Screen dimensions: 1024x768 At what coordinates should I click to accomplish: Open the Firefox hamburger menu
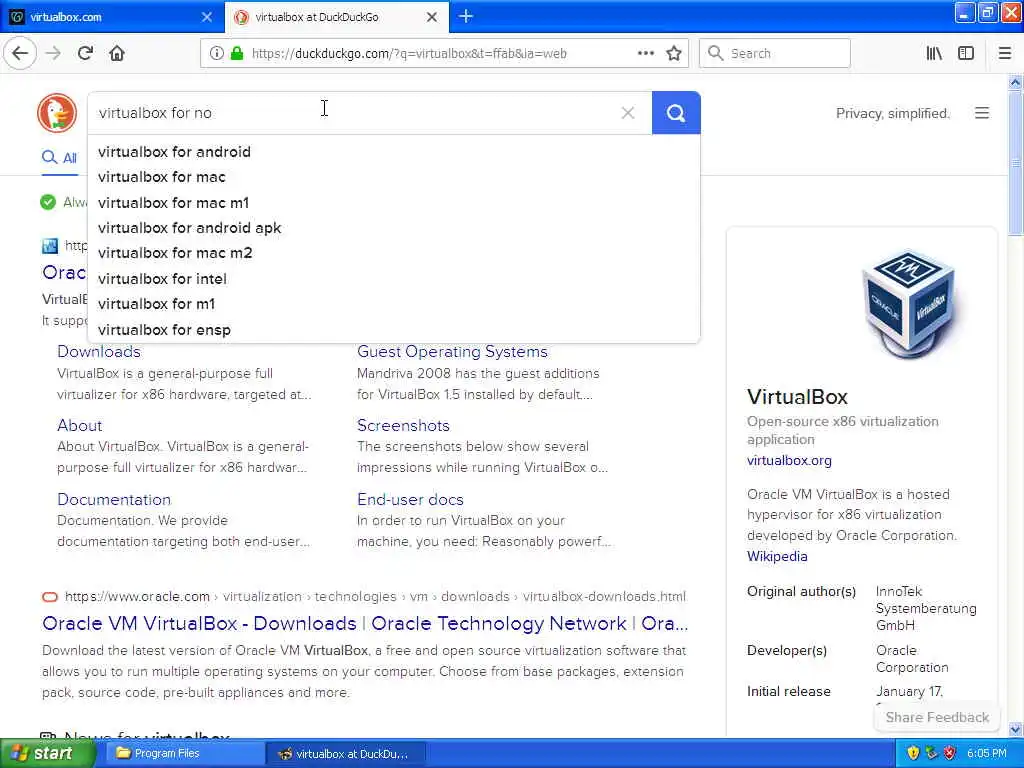pos(1005,53)
